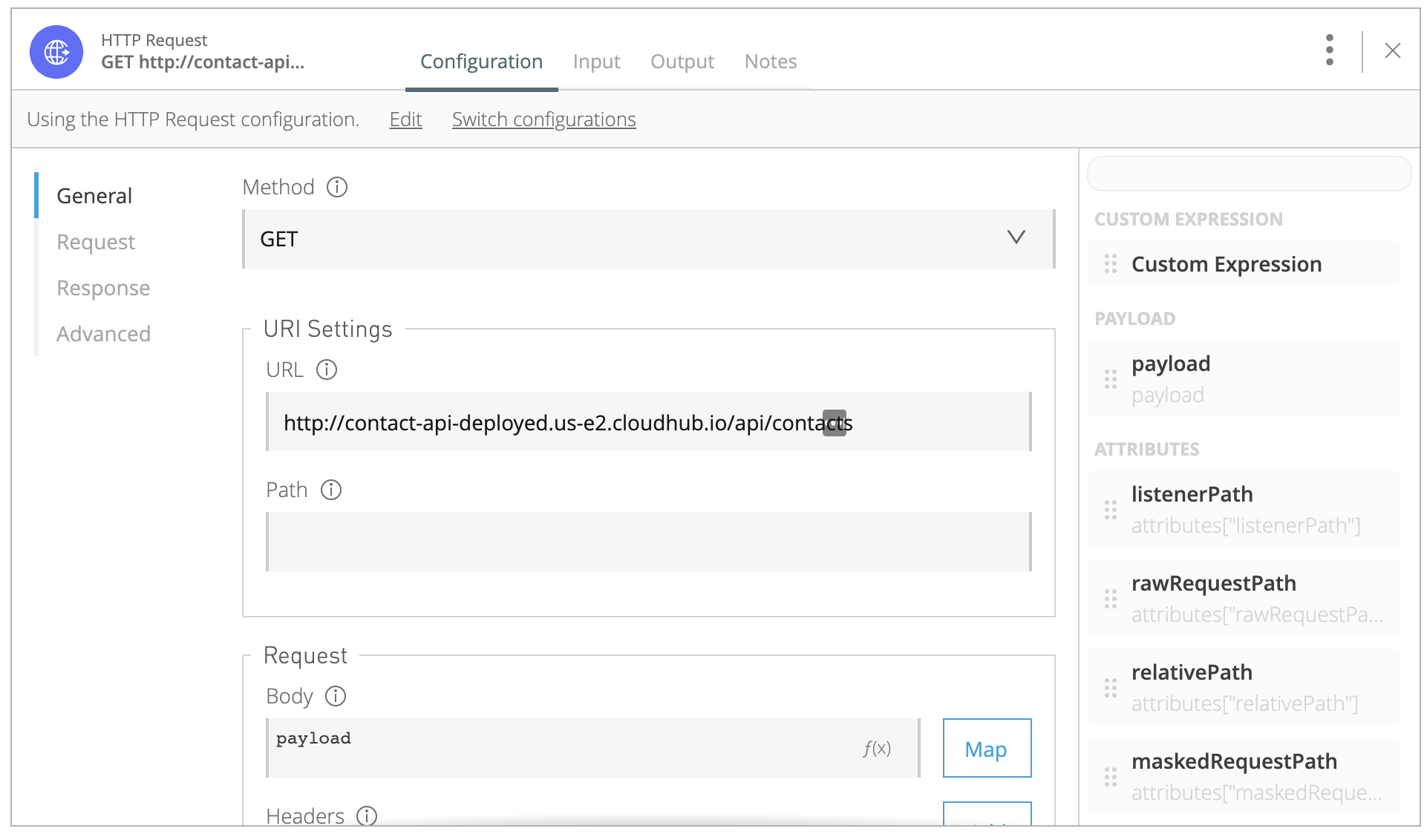Show info for the Method field
The image size is (1427, 840).
pos(337,187)
